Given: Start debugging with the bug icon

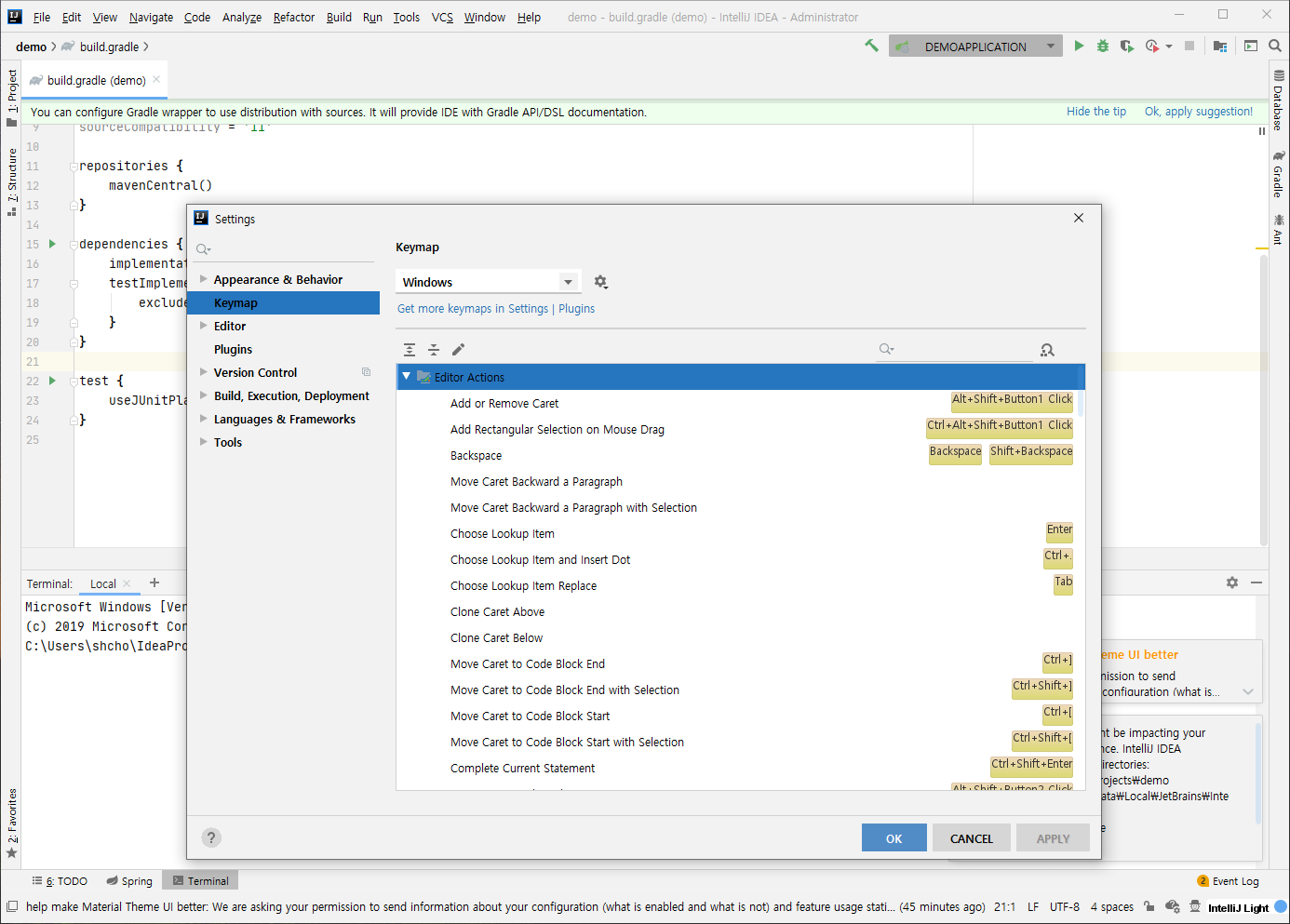Looking at the screenshot, I should point(1103,46).
